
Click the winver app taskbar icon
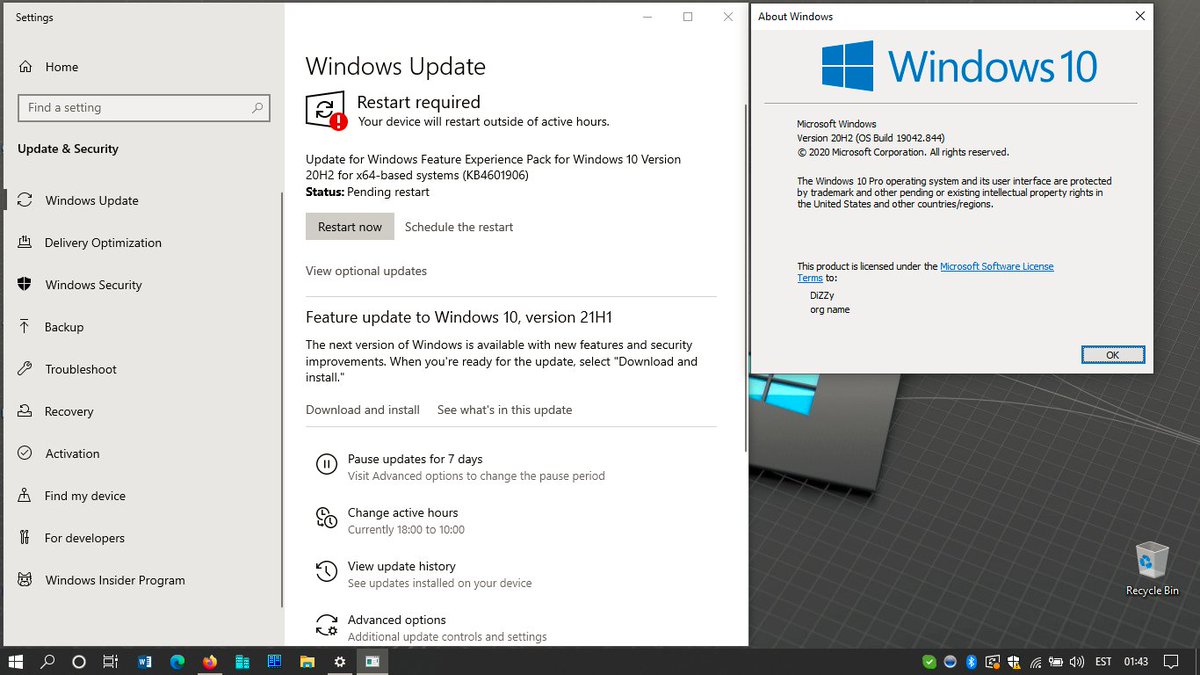point(372,662)
